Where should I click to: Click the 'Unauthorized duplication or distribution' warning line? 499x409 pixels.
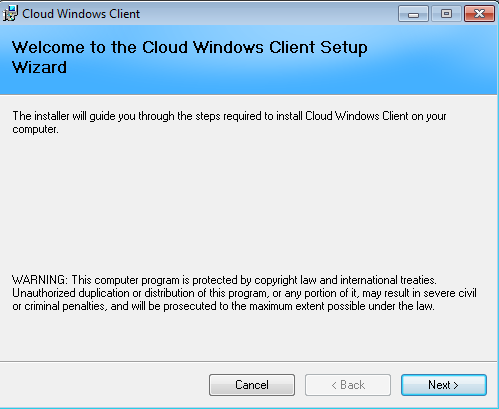click(x=244, y=293)
